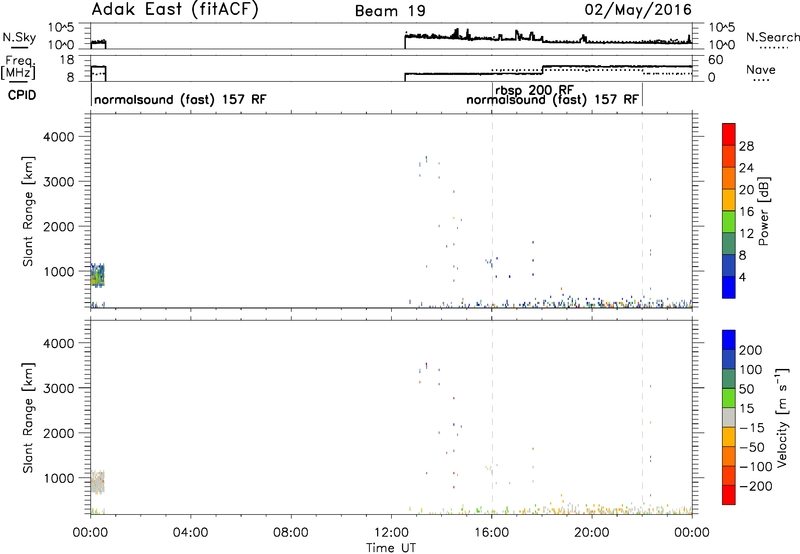Pick the light green segment of power colorbar

coord(729,222)
